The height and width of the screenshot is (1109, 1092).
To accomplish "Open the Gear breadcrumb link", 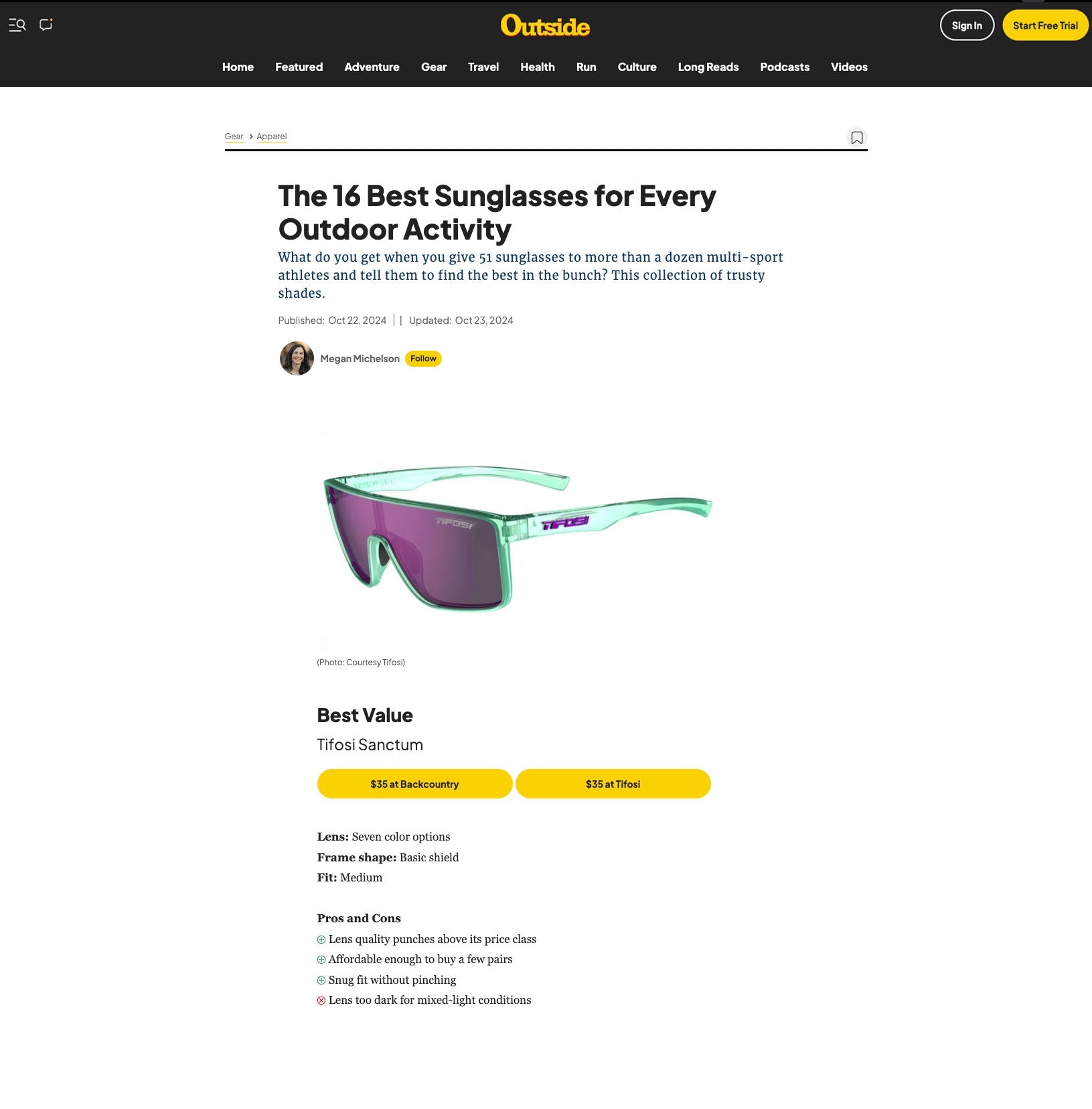I will pos(234,137).
